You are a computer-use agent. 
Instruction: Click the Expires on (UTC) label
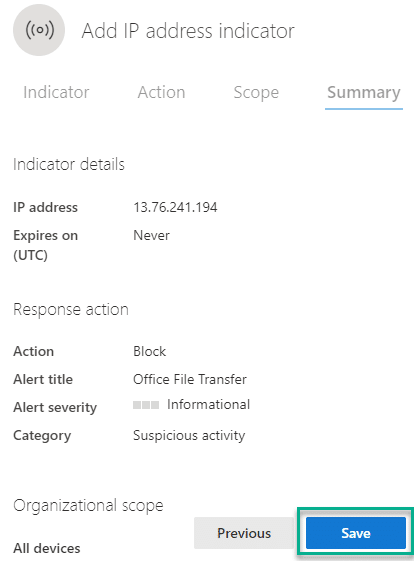click(45, 245)
